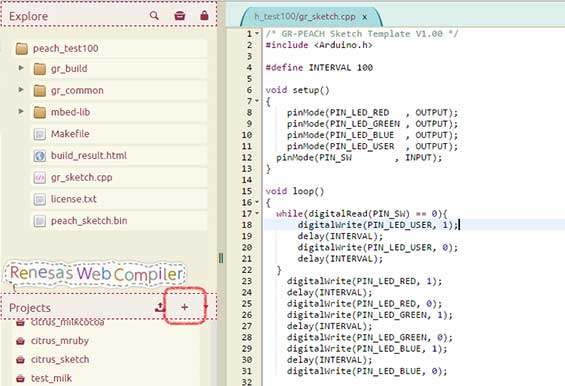Click the peach_sketch.bin file icon
The image size is (565, 386).
pyautogui.click(x=40, y=221)
